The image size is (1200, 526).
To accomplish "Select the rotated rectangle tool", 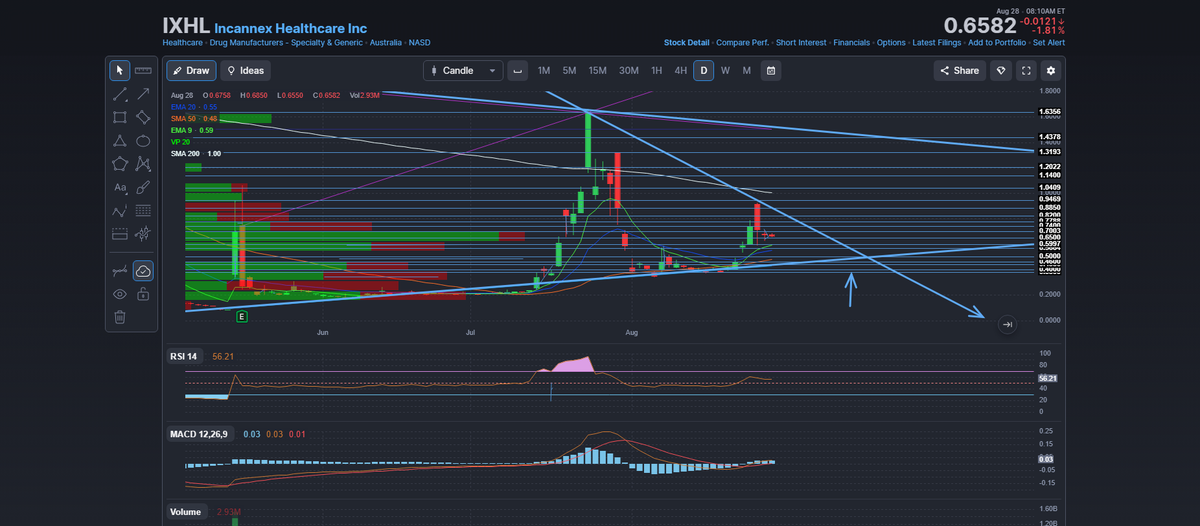I will coord(143,117).
